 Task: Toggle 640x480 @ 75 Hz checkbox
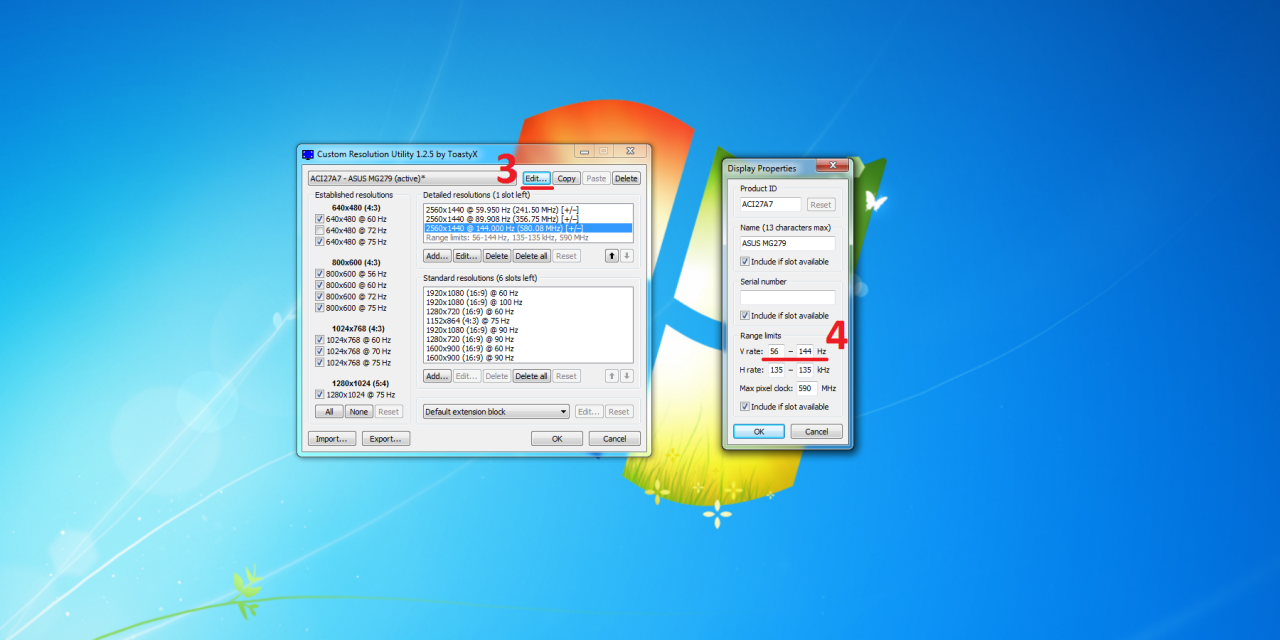click(320, 241)
